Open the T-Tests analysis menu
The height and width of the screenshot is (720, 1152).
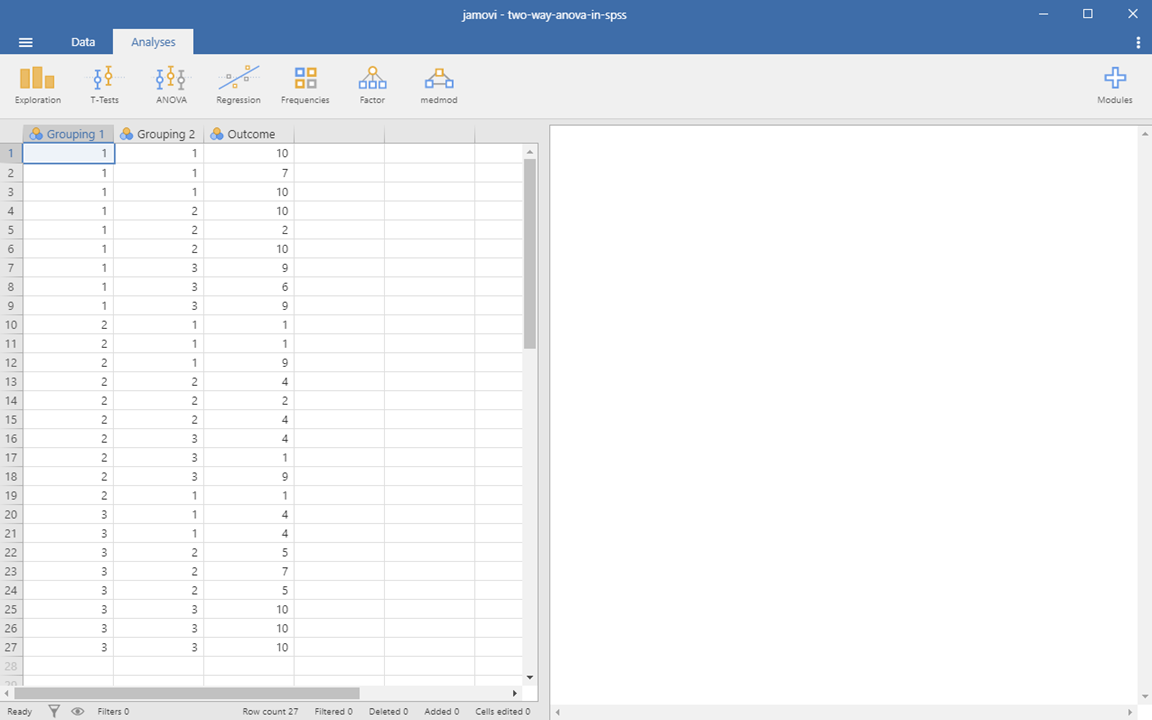[104, 85]
